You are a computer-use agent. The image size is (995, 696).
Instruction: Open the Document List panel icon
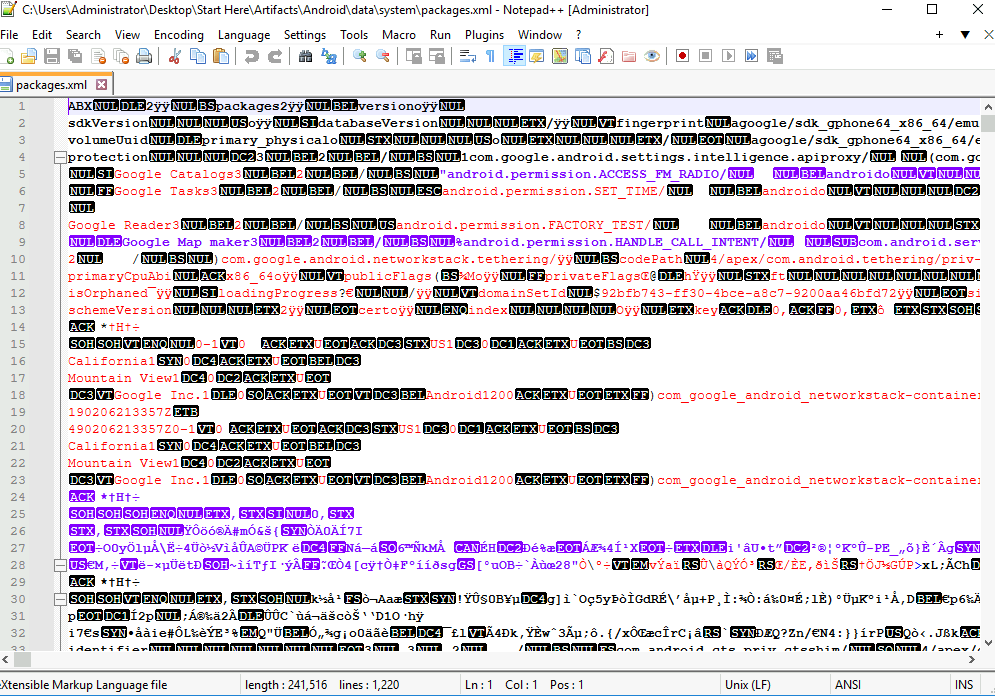click(x=583, y=56)
